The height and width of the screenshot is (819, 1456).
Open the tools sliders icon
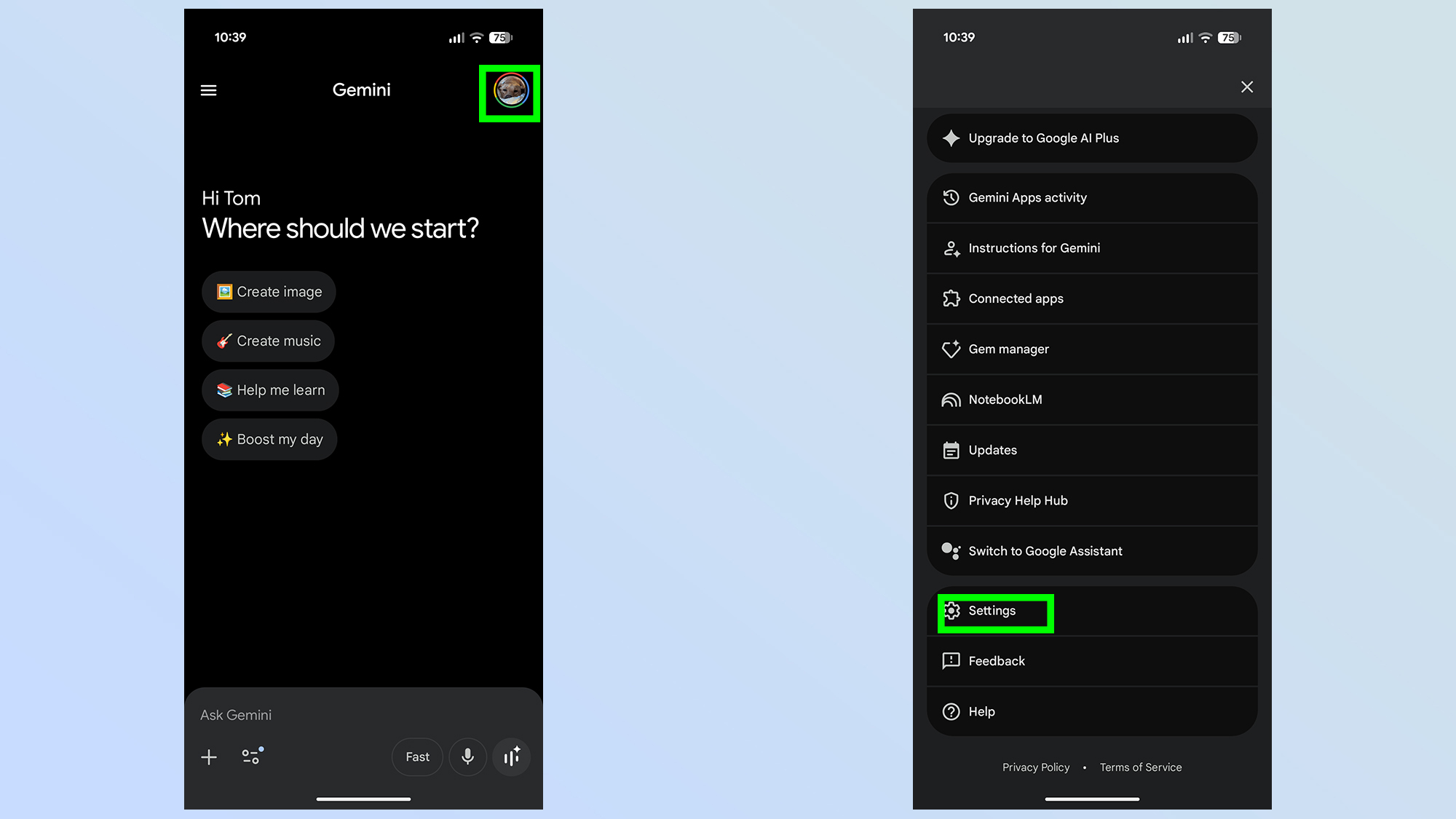coord(252,756)
